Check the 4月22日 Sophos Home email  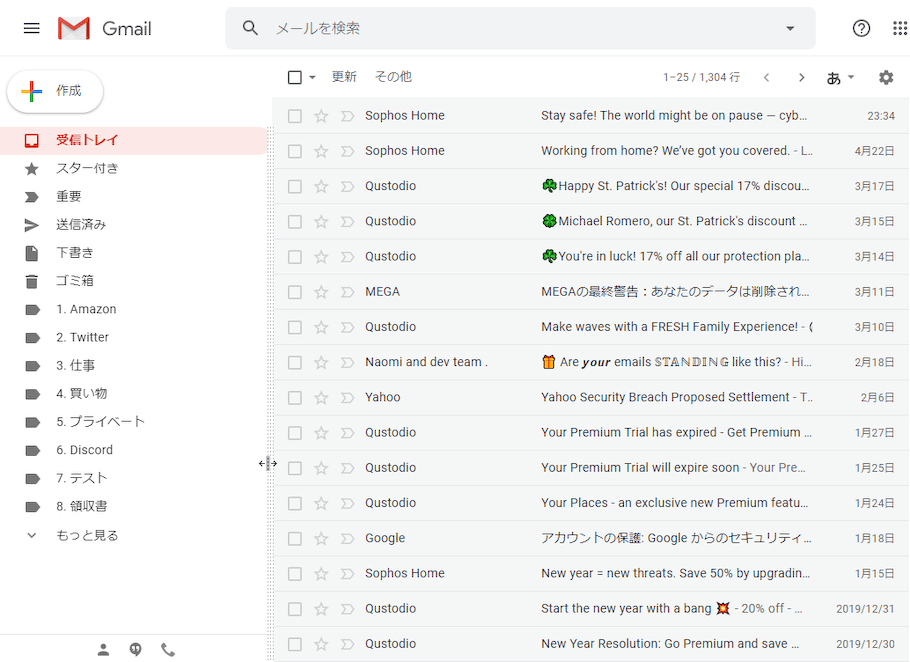coord(295,151)
